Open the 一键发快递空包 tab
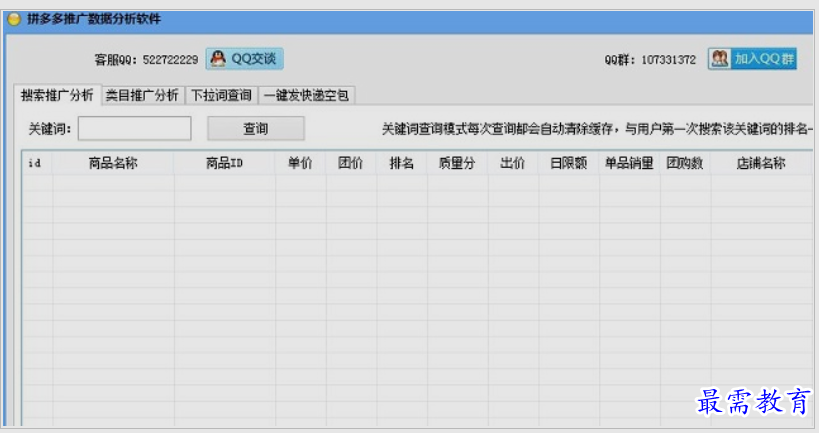This screenshot has width=819, height=433. pos(307,95)
